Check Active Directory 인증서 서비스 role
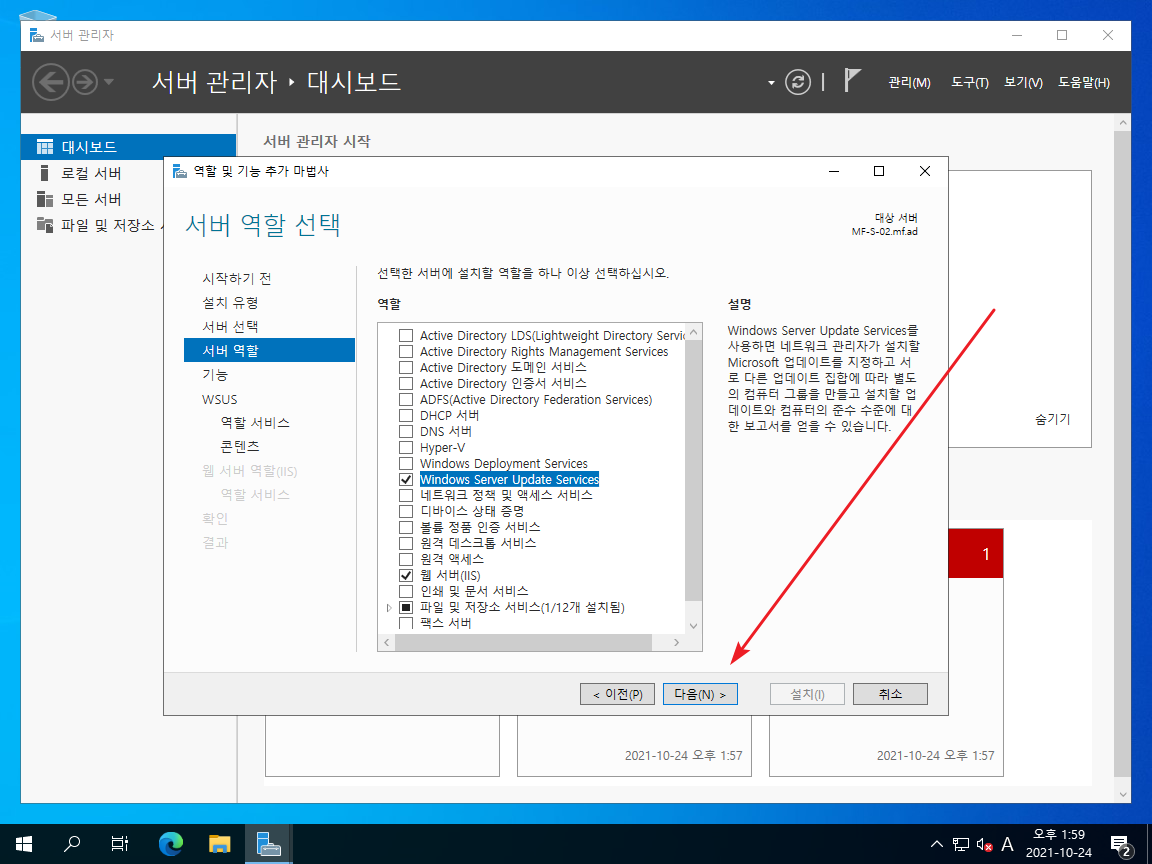This screenshot has height=864, width=1152. click(x=406, y=384)
